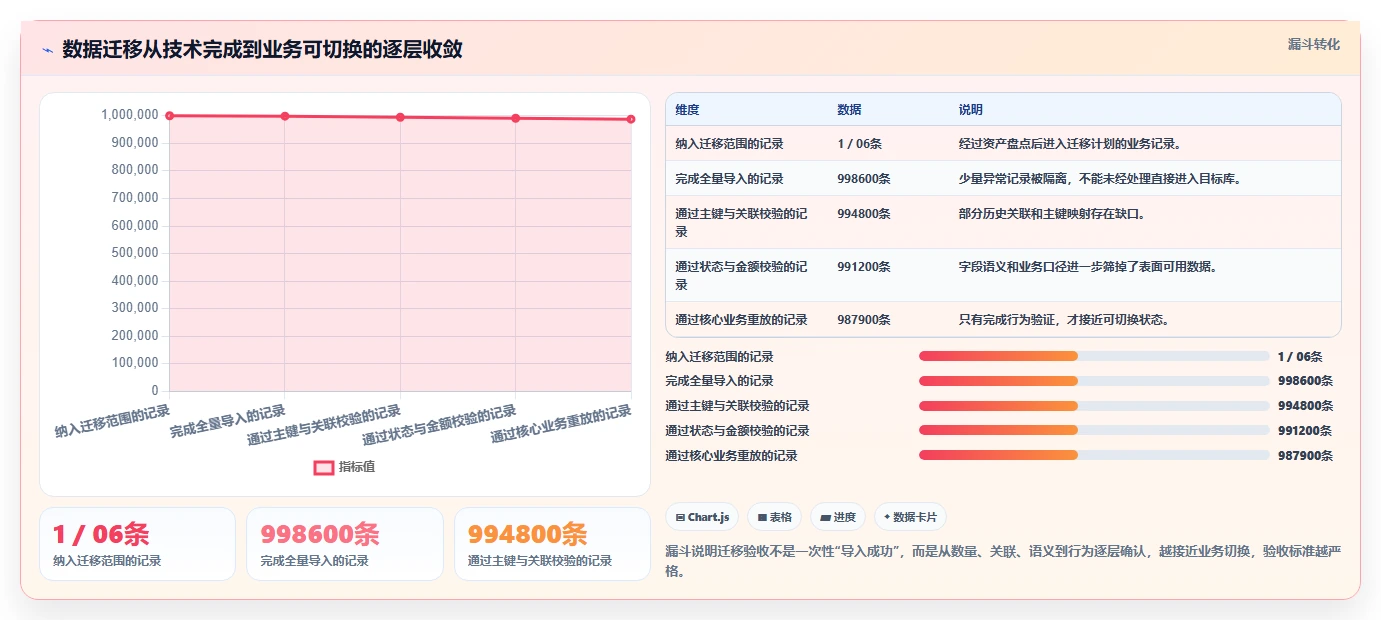Select the Chart.js chip

click(702, 517)
